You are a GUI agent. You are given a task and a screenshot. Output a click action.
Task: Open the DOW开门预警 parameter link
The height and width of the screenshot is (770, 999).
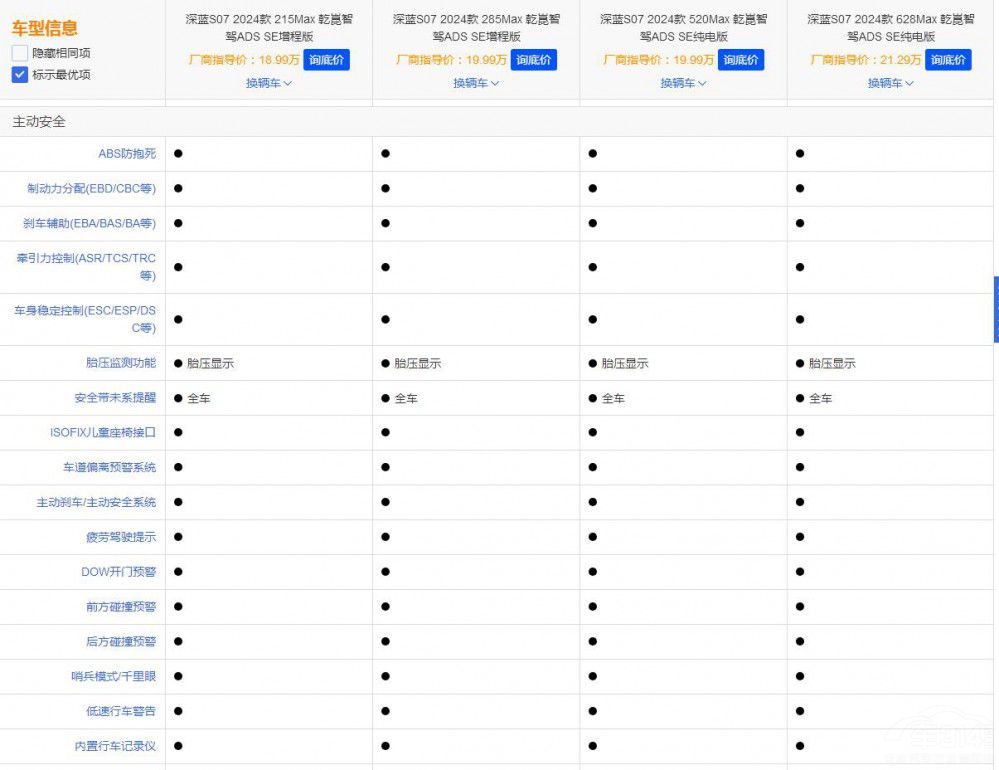point(118,572)
